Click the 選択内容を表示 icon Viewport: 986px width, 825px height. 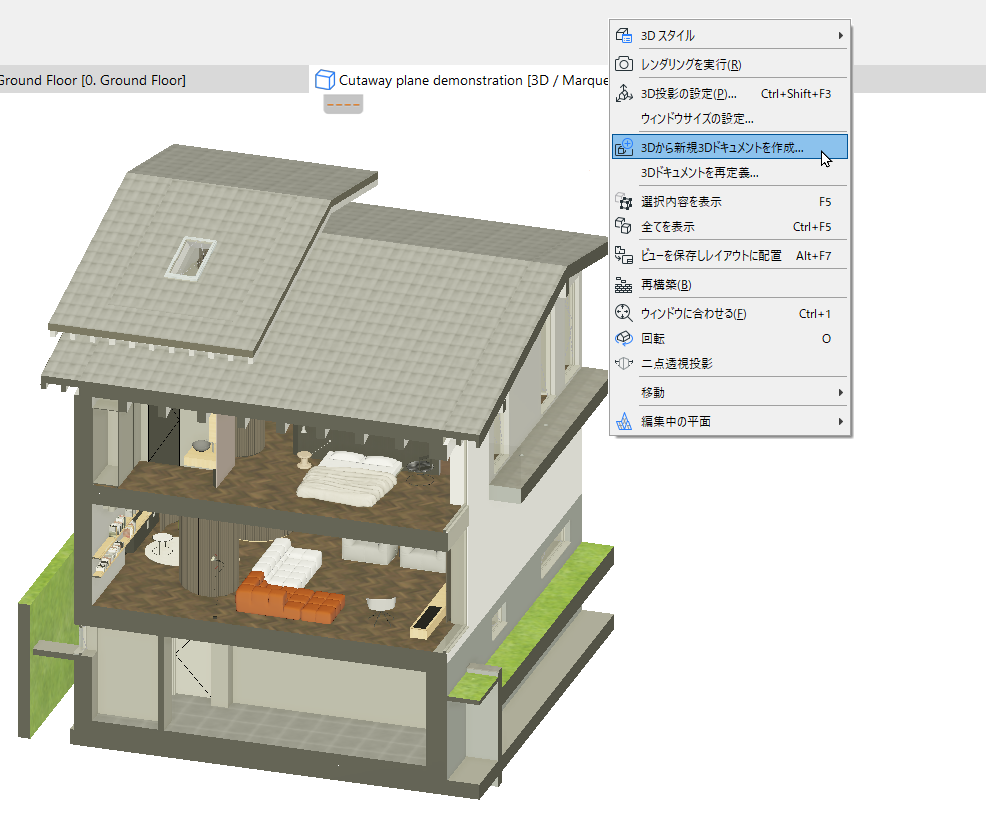click(623, 201)
